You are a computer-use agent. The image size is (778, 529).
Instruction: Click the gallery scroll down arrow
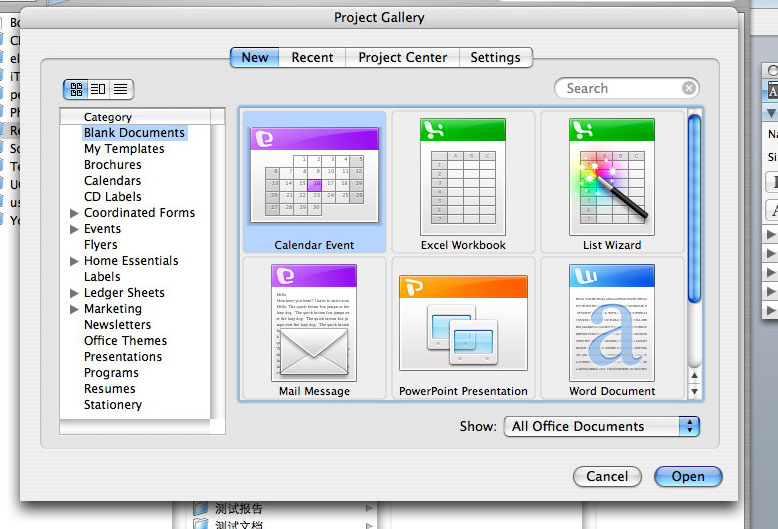[695, 392]
